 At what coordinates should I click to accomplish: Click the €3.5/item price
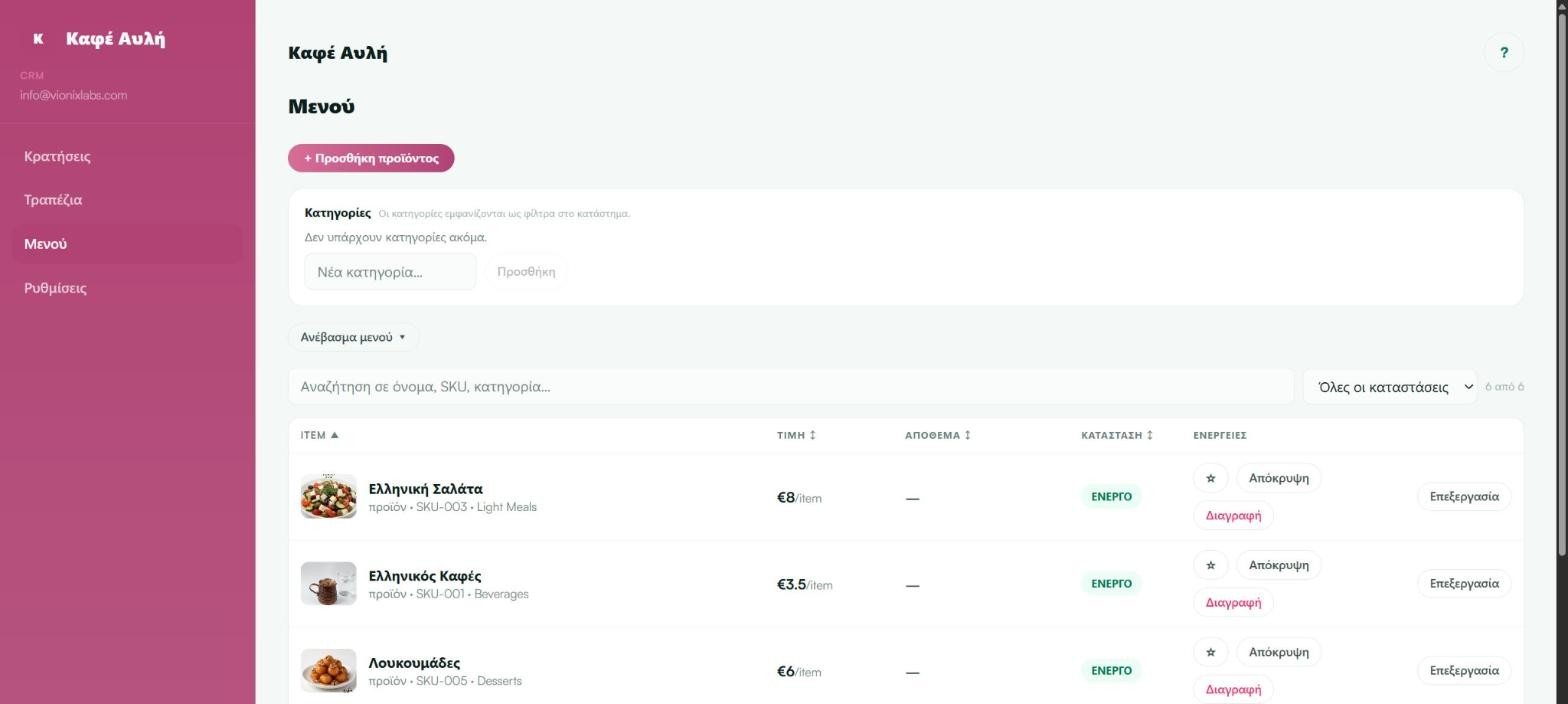point(805,585)
